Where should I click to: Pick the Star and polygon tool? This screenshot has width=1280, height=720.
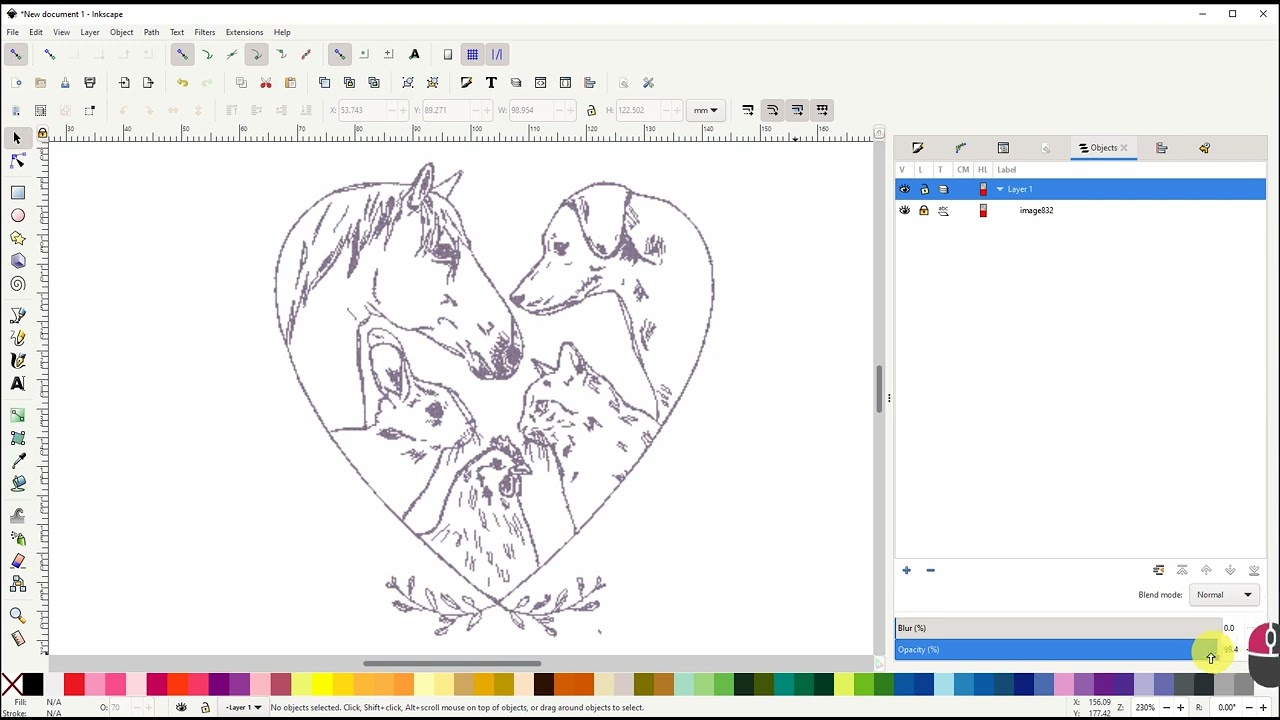18,238
